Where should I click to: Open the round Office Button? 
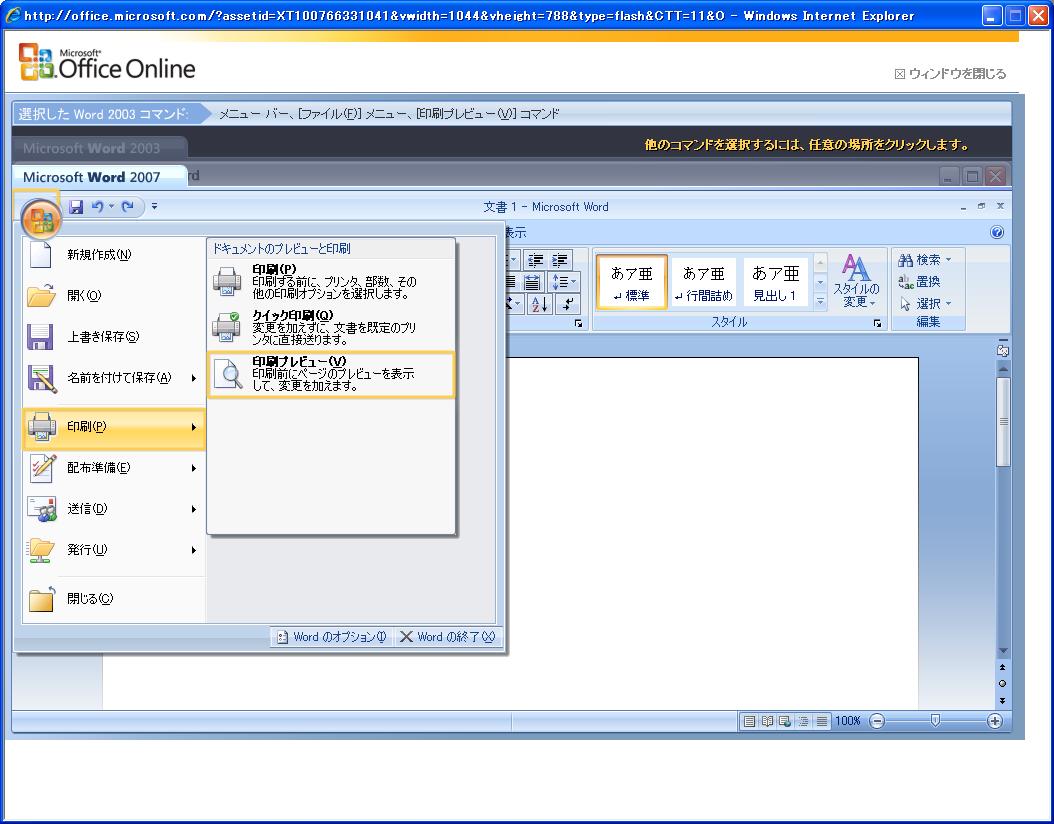[x=40, y=220]
